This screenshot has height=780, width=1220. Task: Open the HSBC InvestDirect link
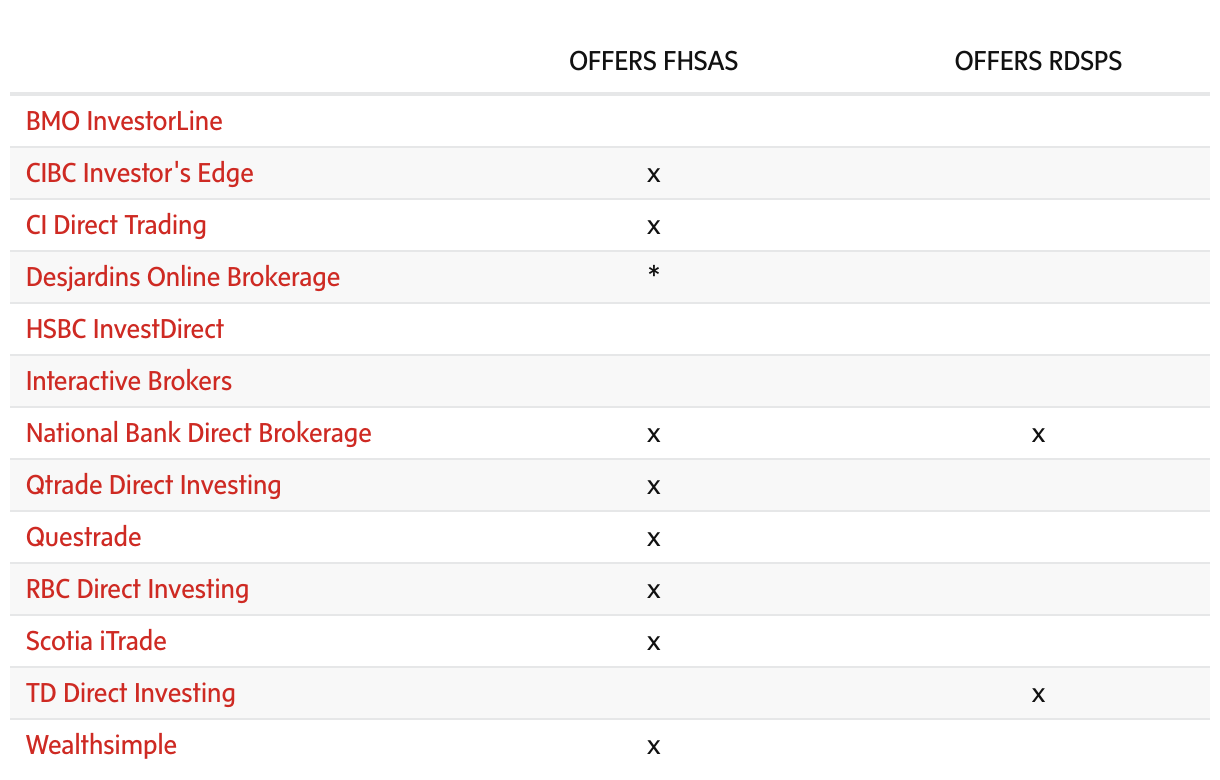(125, 329)
